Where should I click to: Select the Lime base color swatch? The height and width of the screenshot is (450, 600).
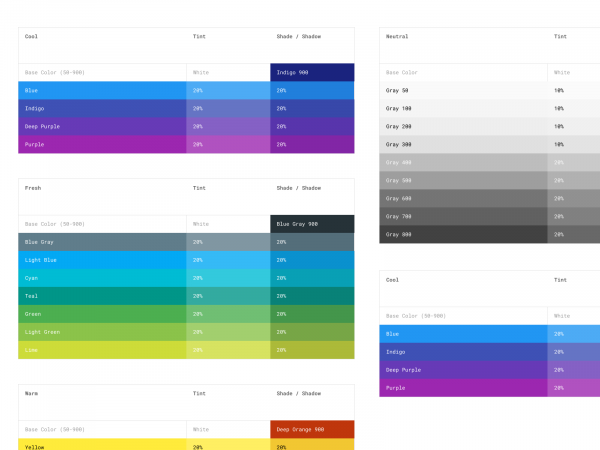click(x=102, y=350)
